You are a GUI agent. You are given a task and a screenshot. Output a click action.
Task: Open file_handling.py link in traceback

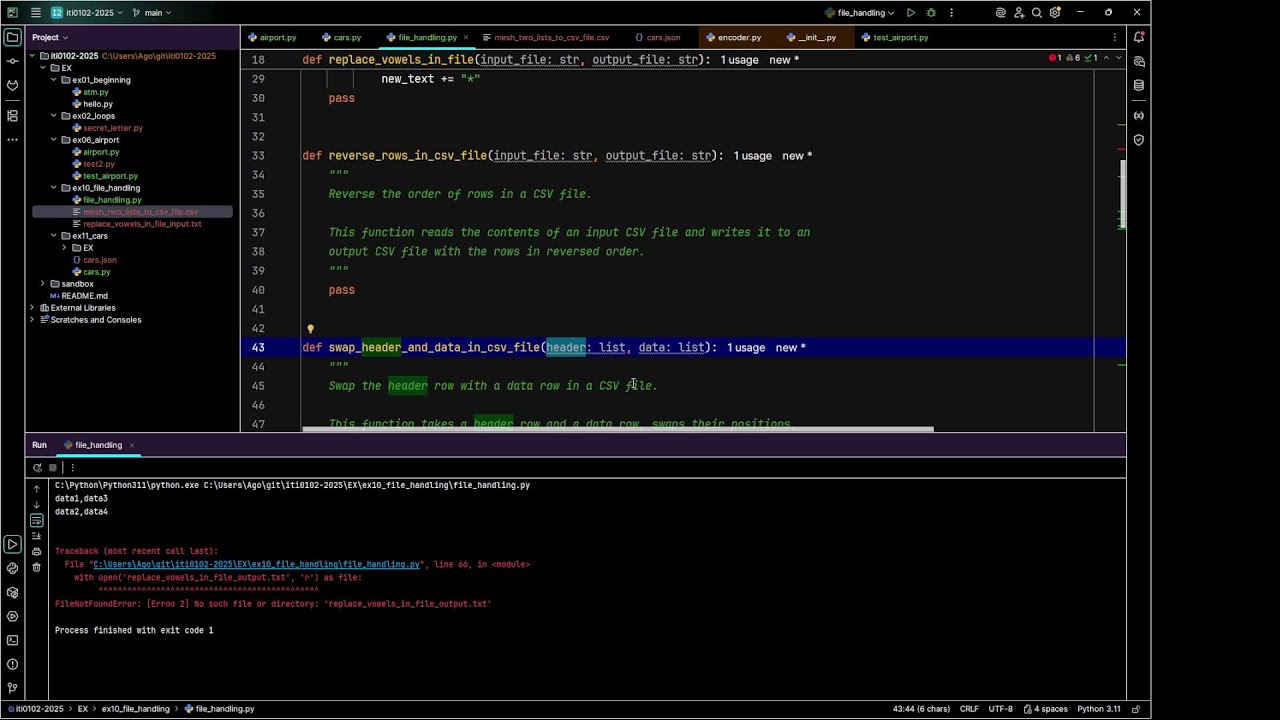coord(256,564)
